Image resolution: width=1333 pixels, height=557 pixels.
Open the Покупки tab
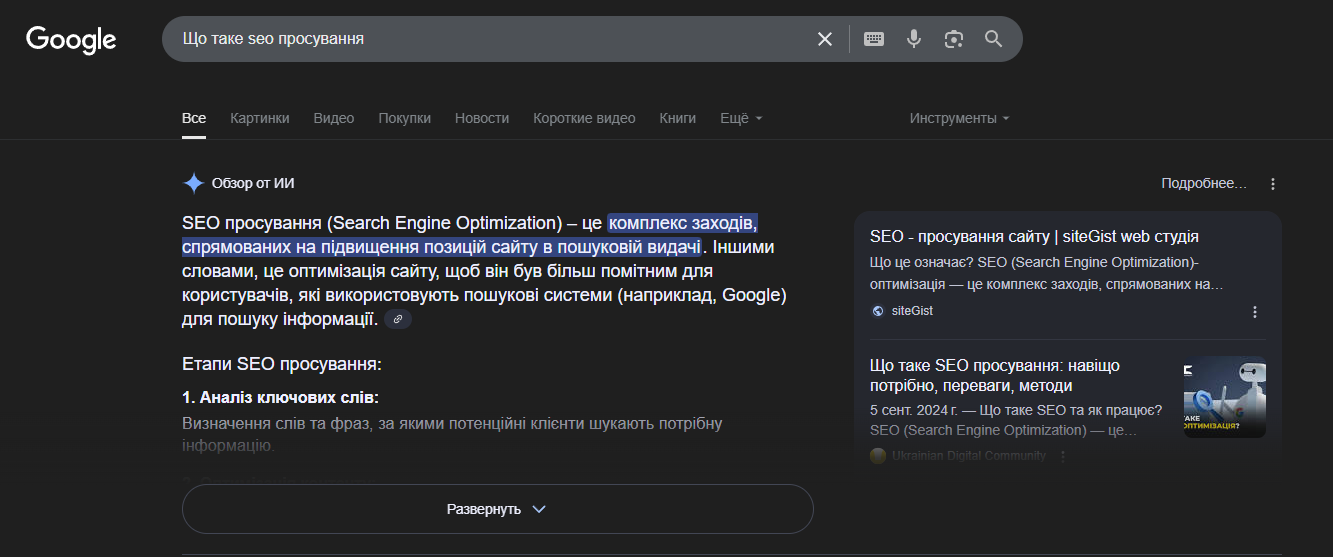click(405, 118)
